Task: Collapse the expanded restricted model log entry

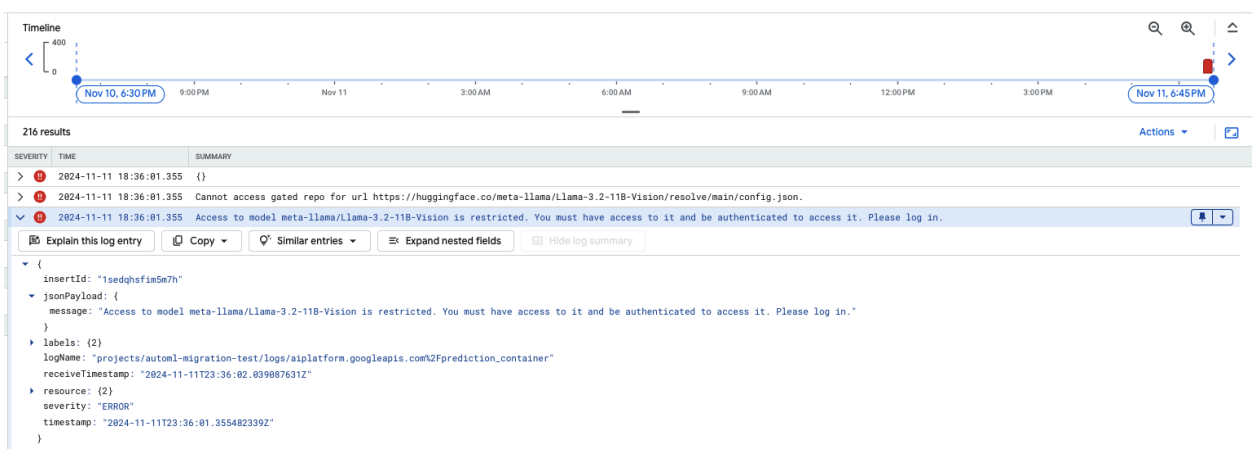Action: (x=20, y=217)
